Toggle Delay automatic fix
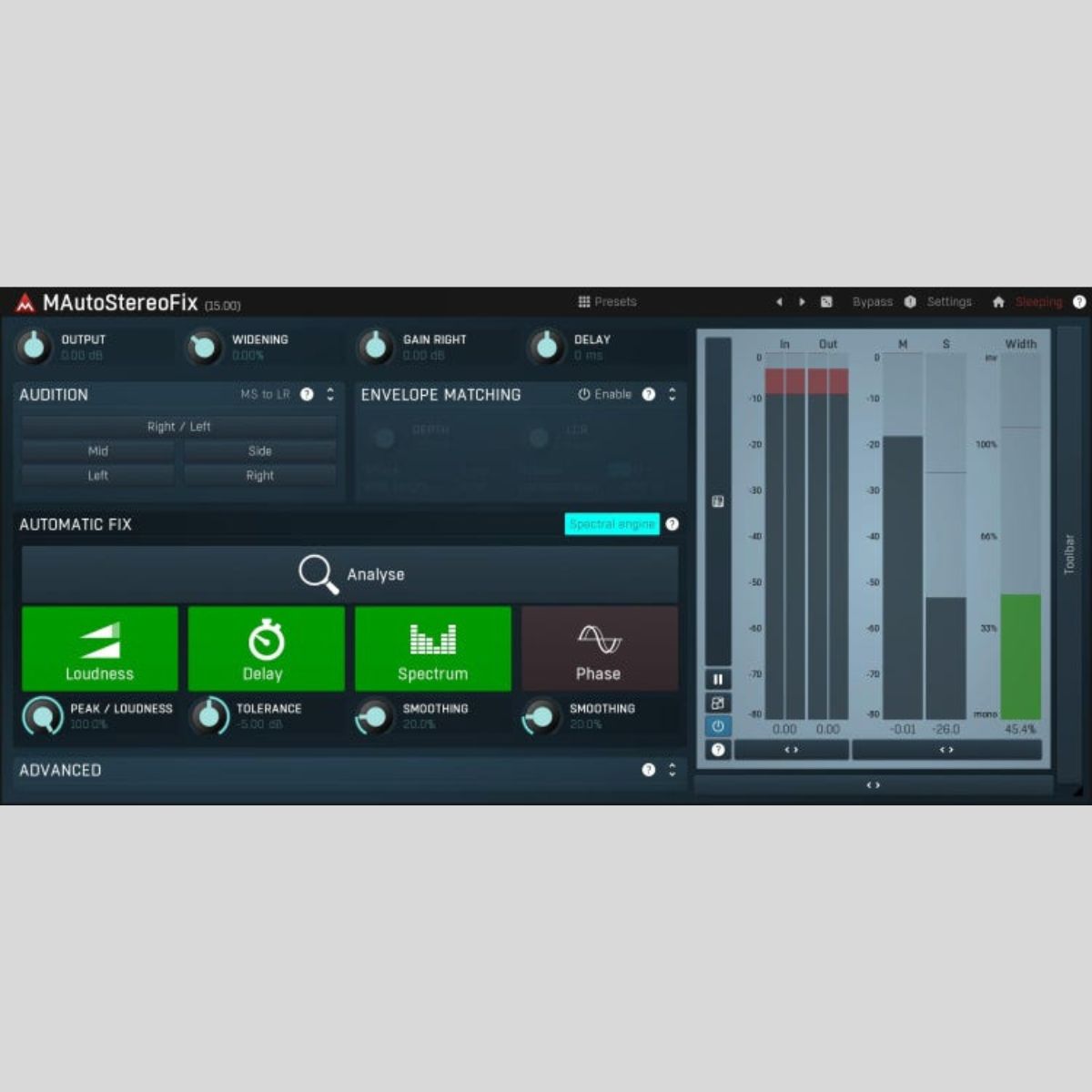1092x1092 pixels. [267, 649]
